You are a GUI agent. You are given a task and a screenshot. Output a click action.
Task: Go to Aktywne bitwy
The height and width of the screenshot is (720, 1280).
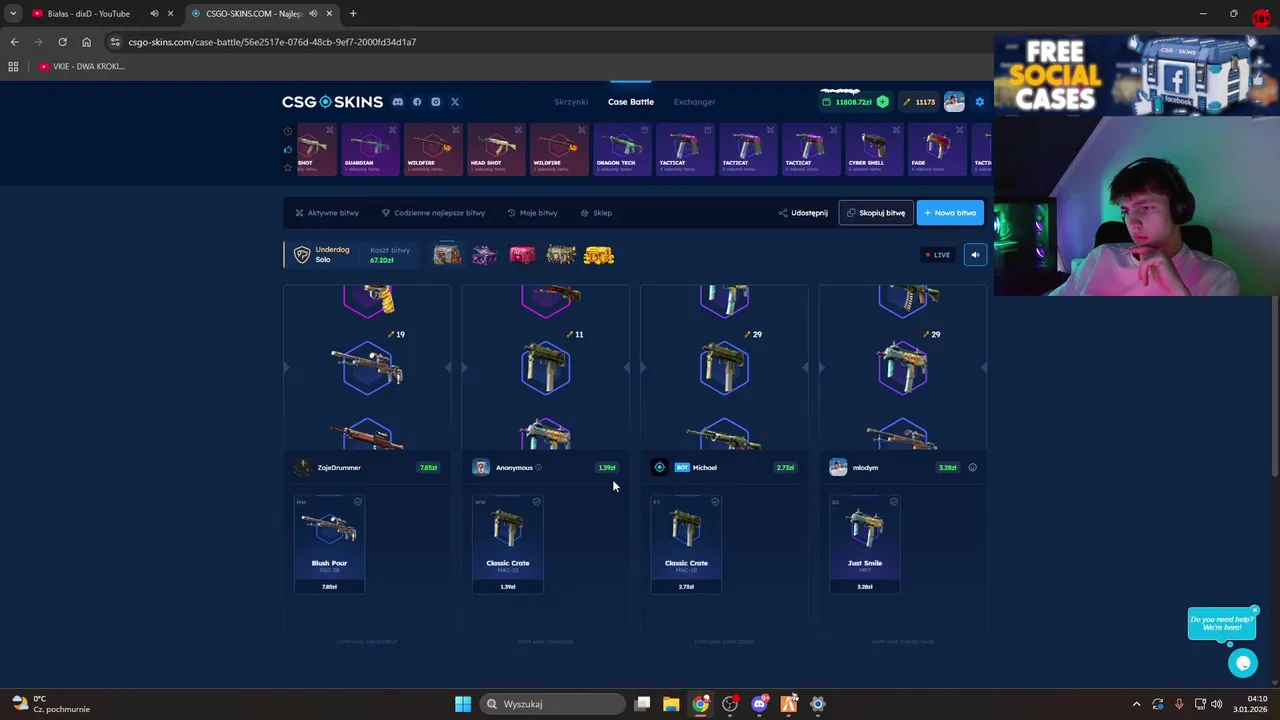[327, 213]
